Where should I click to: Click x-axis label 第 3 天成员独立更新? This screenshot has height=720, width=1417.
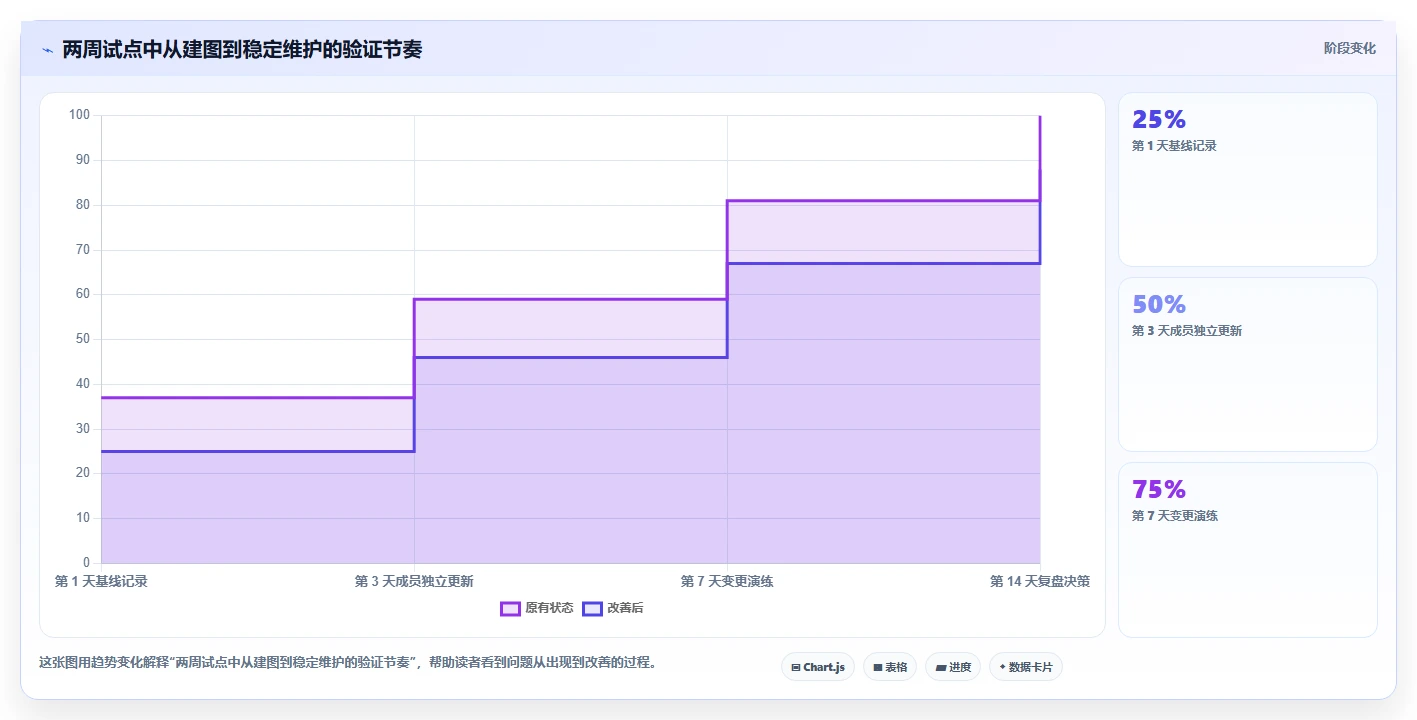tap(414, 581)
